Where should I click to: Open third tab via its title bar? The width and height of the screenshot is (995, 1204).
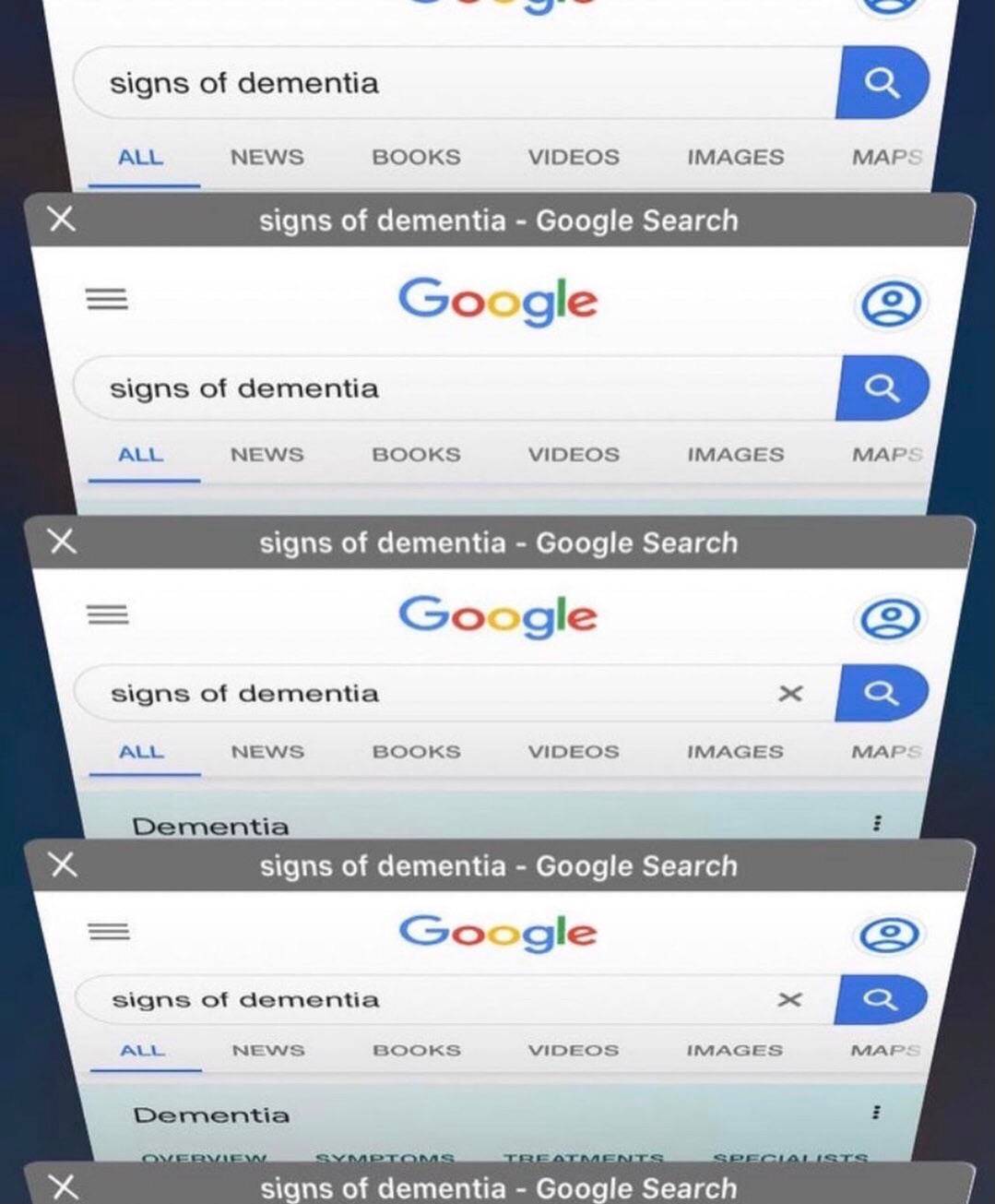point(498,865)
